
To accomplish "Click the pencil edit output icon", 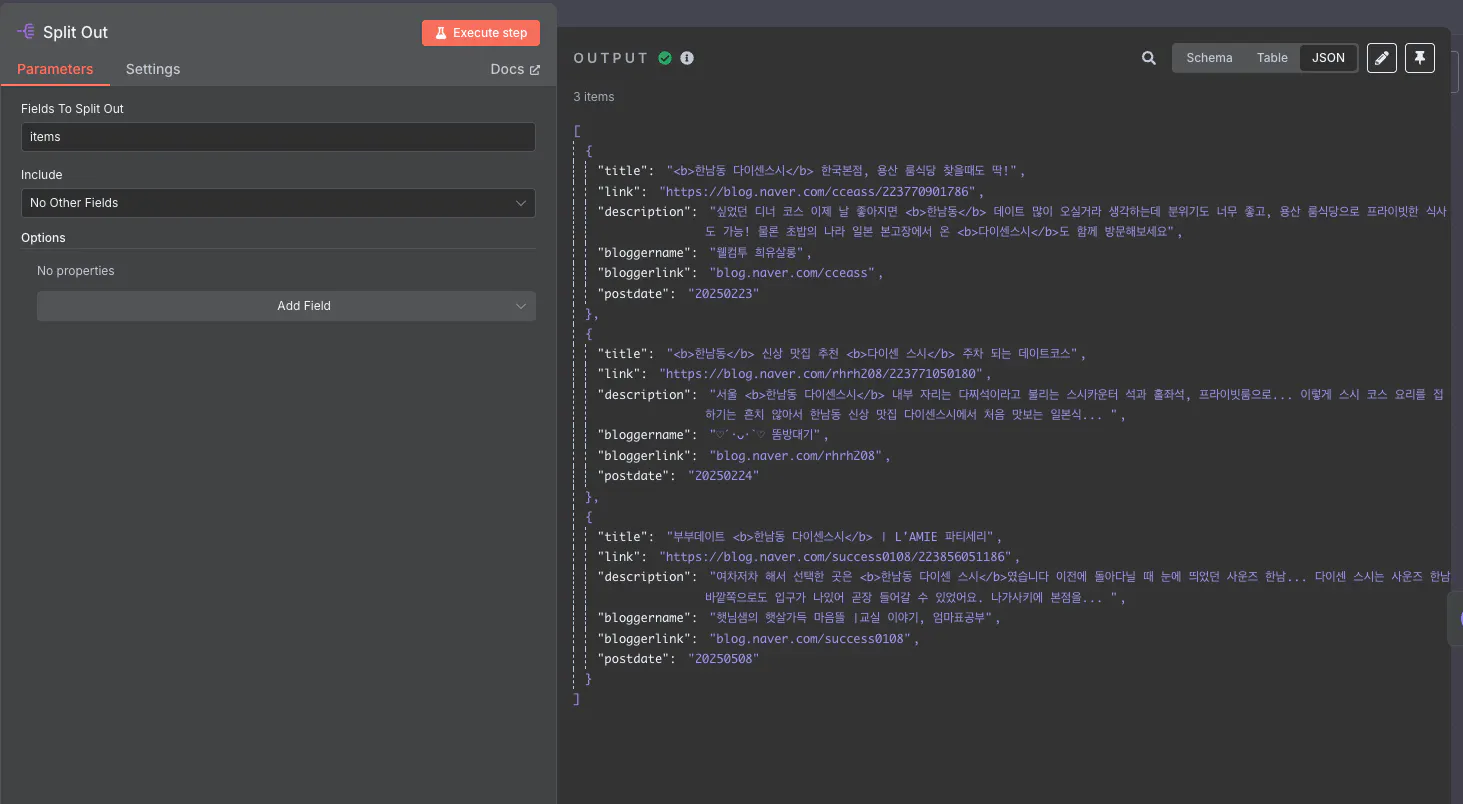I will 1381,58.
